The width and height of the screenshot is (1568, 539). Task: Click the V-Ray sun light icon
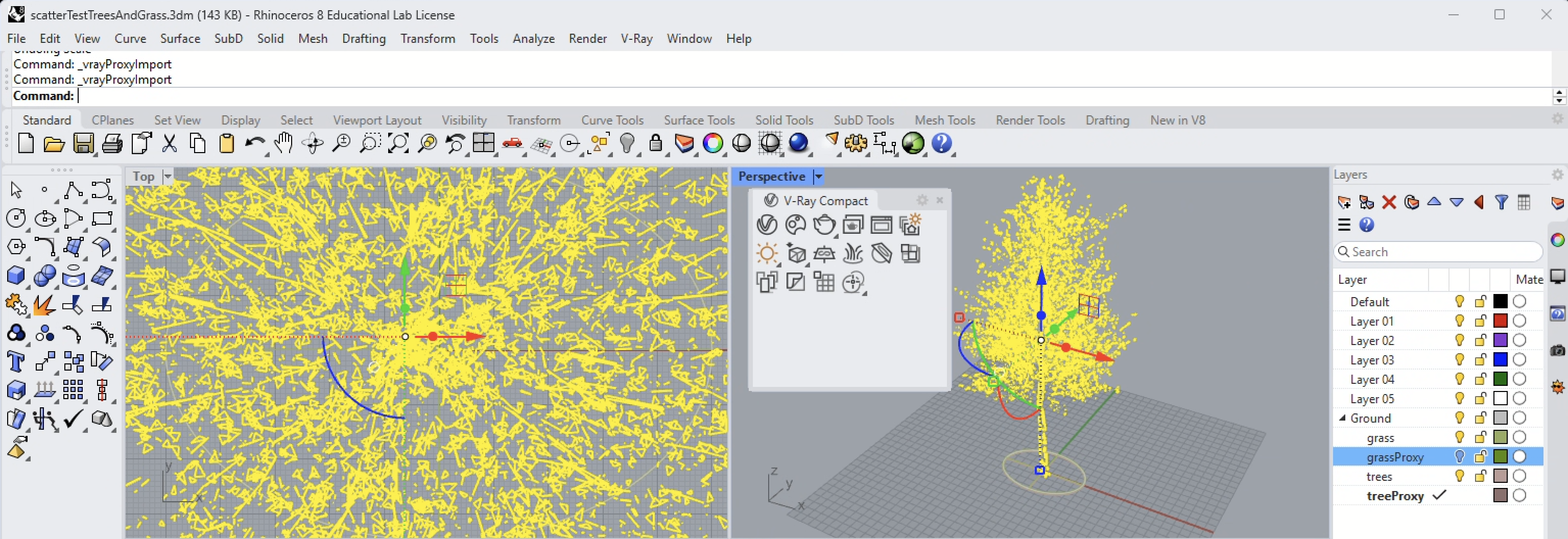pos(766,254)
